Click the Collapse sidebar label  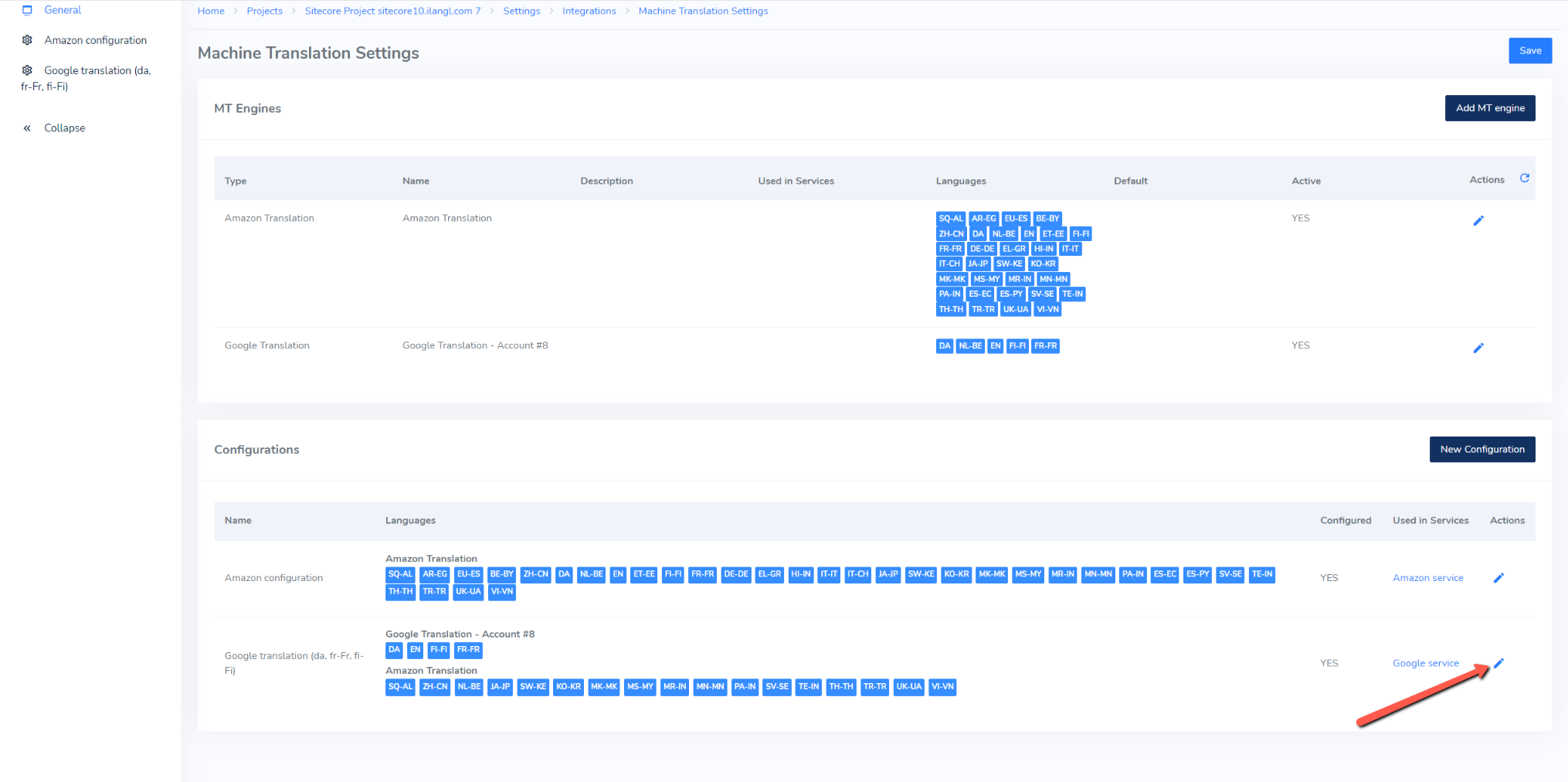(x=65, y=128)
